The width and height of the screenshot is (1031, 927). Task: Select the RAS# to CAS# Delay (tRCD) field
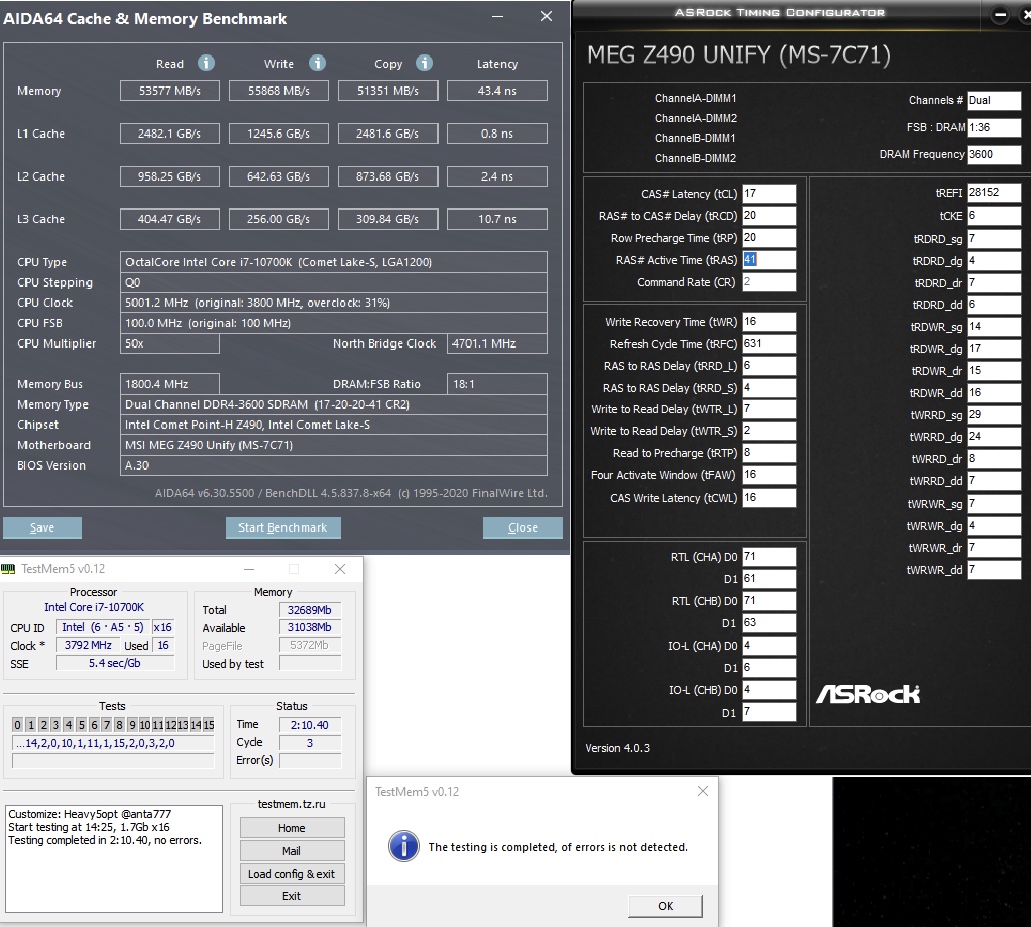coord(769,216)
